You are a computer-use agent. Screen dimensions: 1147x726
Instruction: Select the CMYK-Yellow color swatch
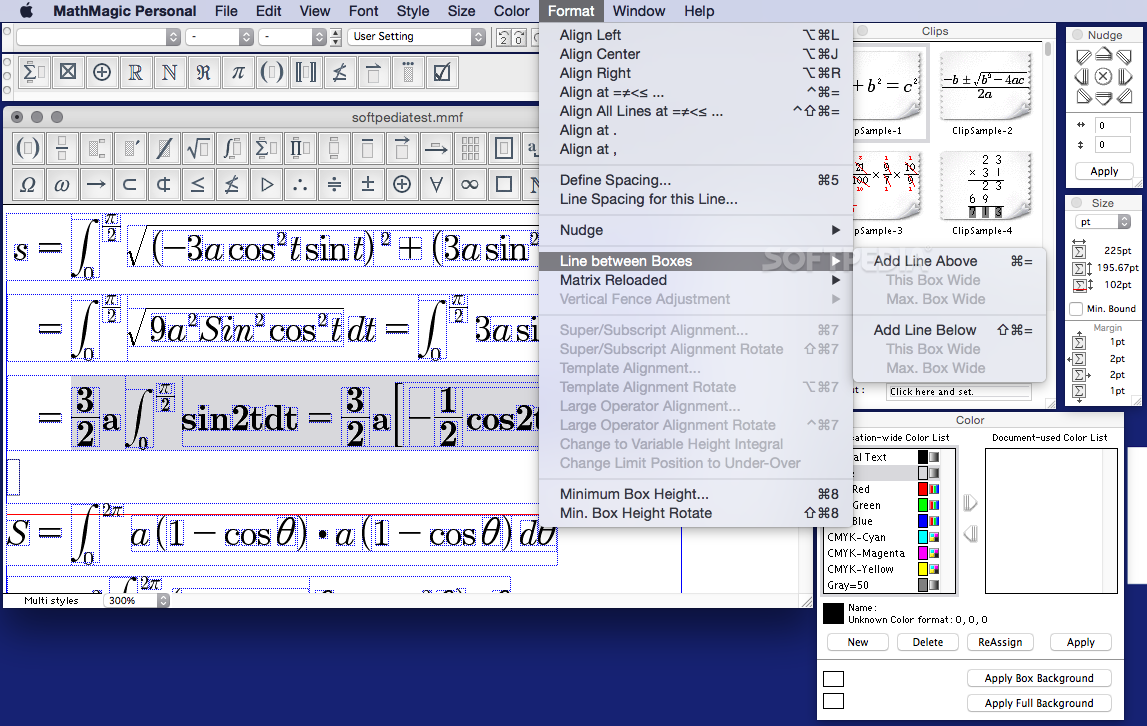[923, 569]
